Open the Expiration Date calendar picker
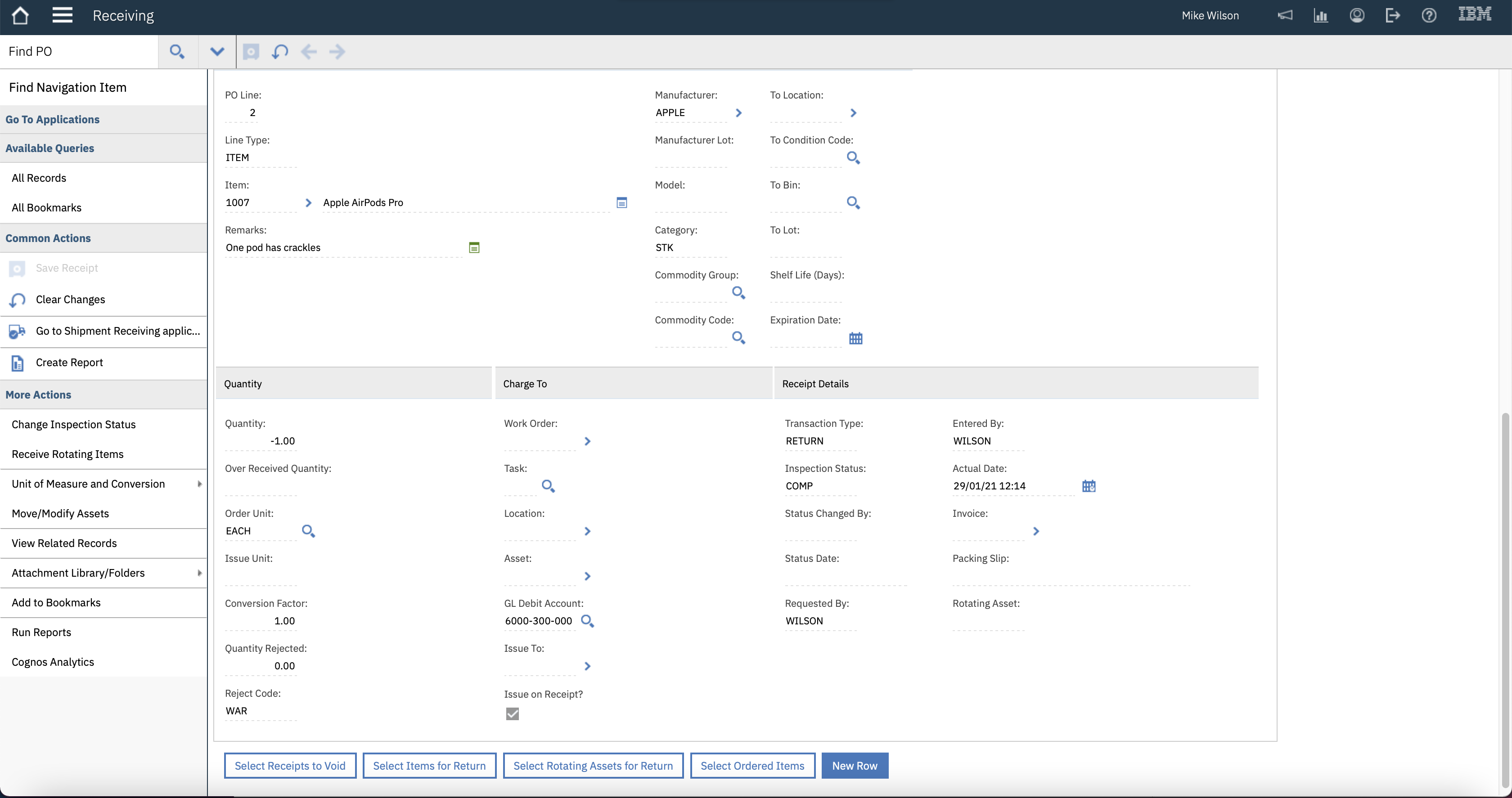 pyautogui.click(x=855, y=339)
